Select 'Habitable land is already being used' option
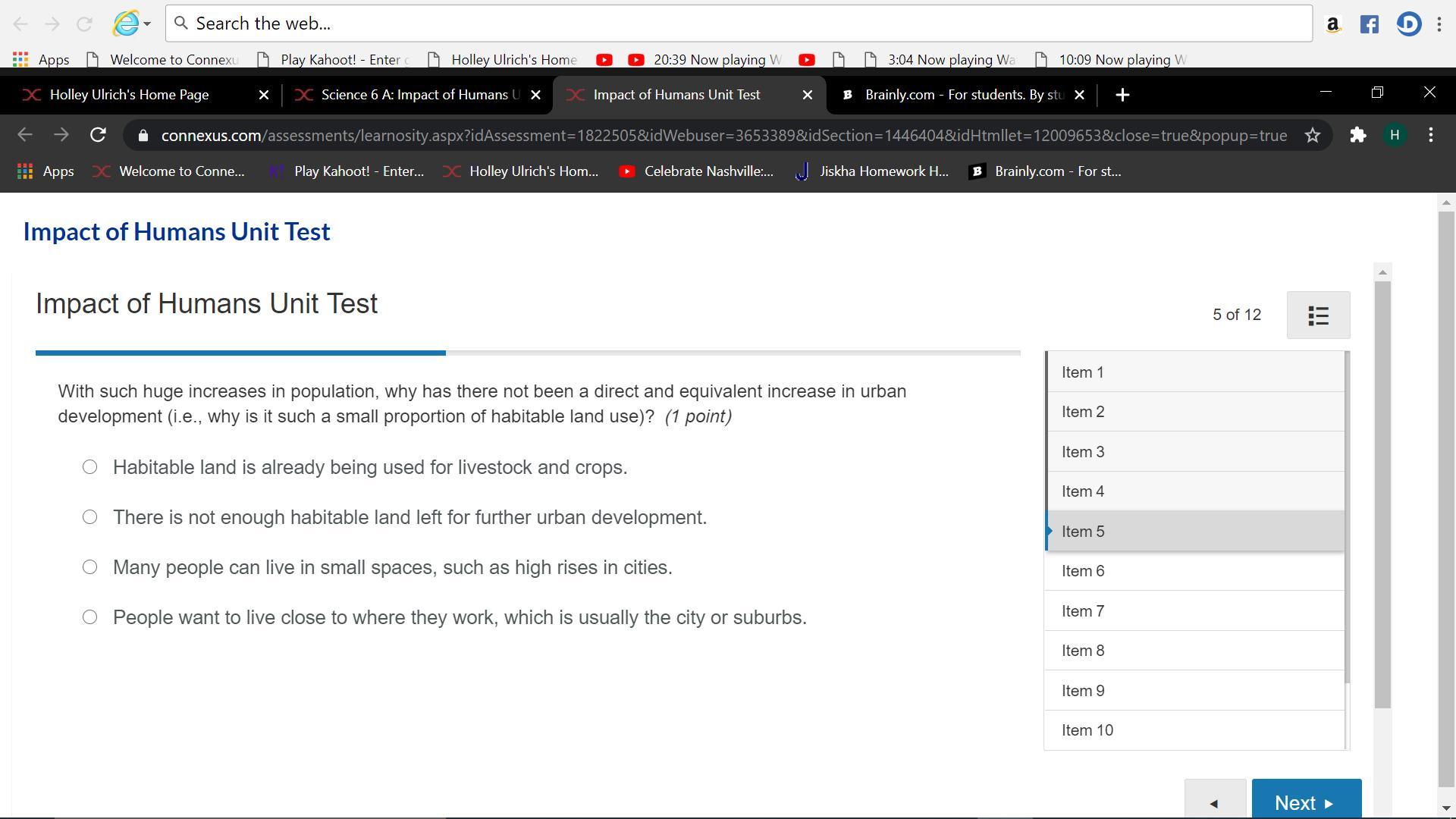 (x=89, y=467)
